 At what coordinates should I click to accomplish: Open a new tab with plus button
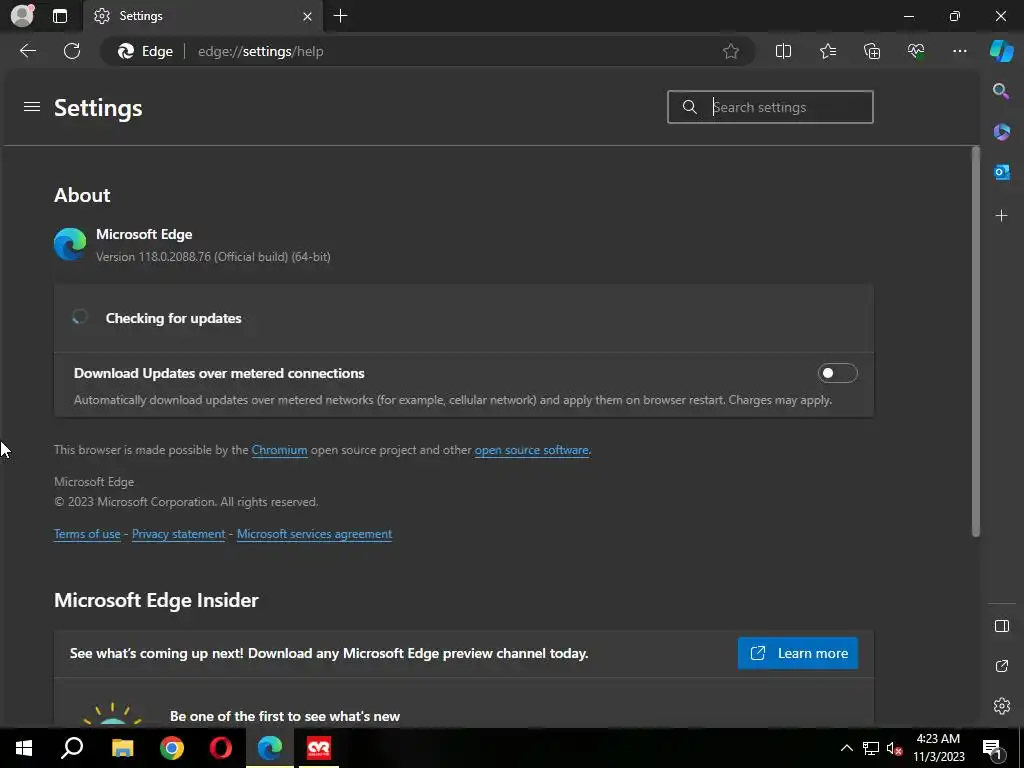coord(340,16)
